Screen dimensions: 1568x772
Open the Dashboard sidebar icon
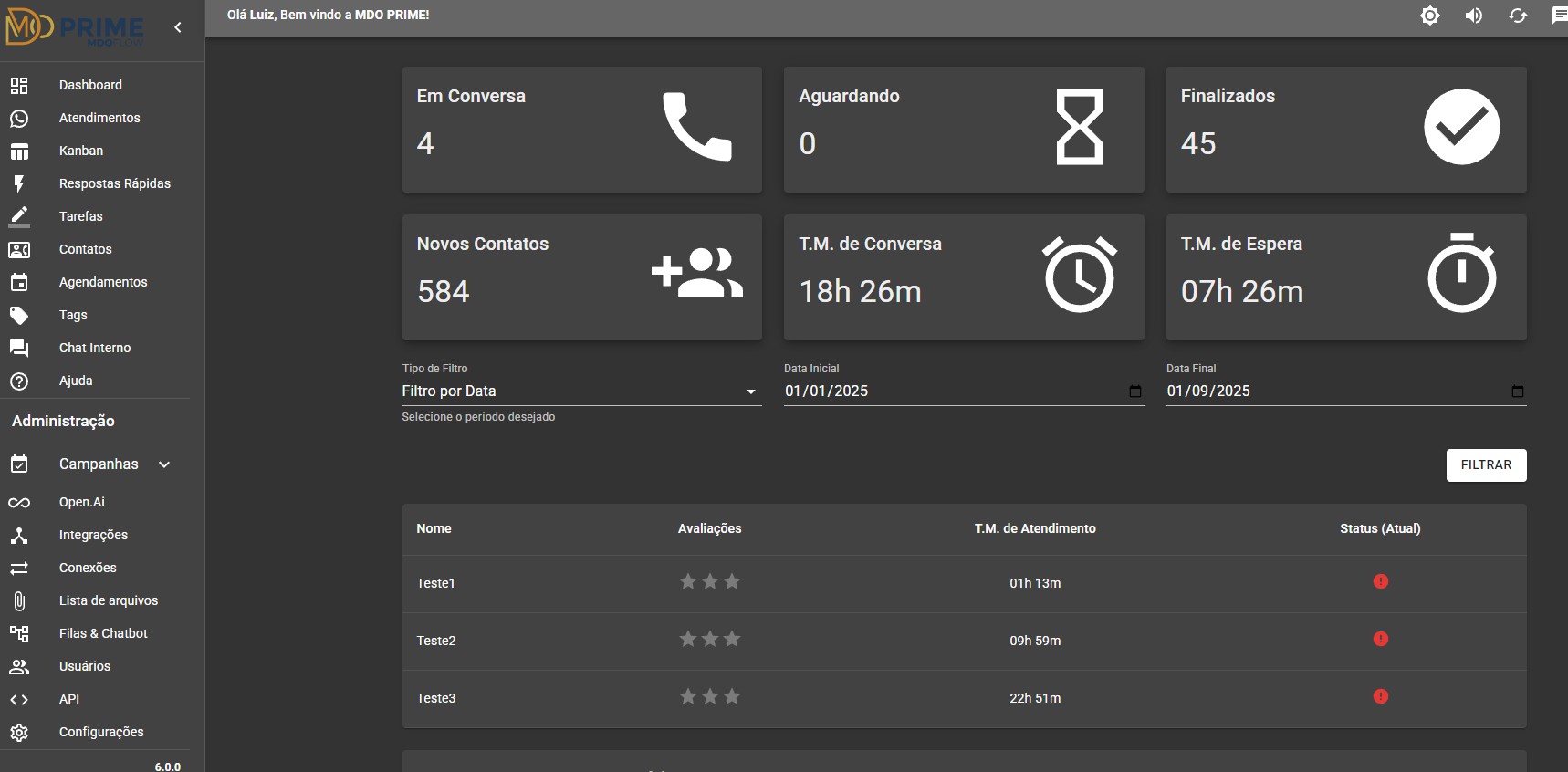tap(19, 86)
